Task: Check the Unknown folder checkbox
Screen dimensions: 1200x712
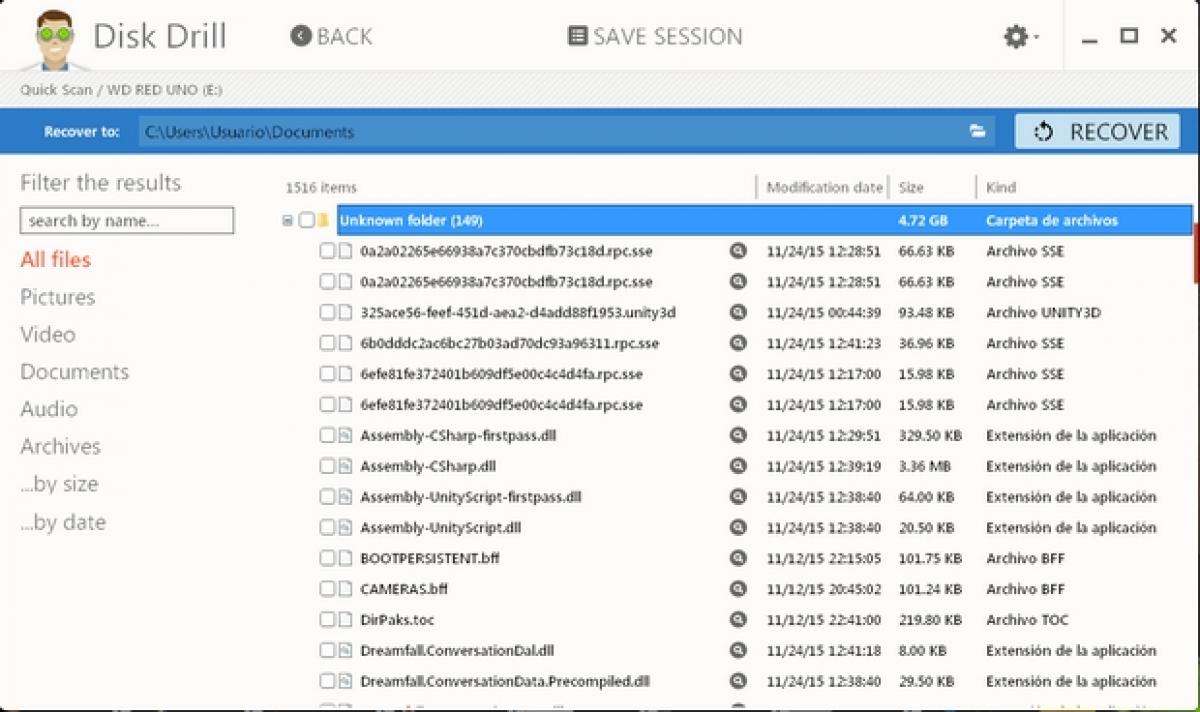Action: pos(307,220)
